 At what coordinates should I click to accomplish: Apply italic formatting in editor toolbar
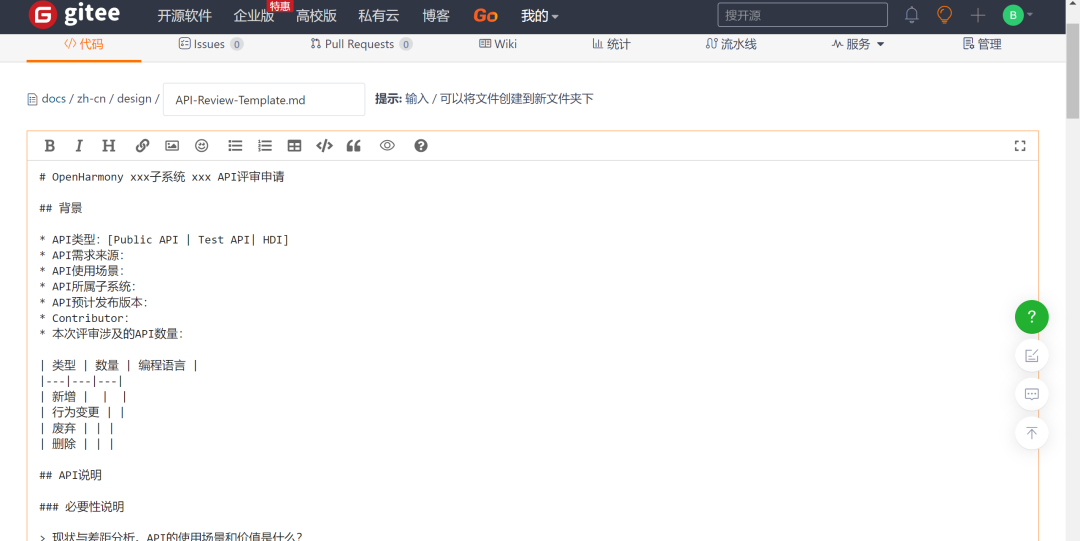pos(79,145)
